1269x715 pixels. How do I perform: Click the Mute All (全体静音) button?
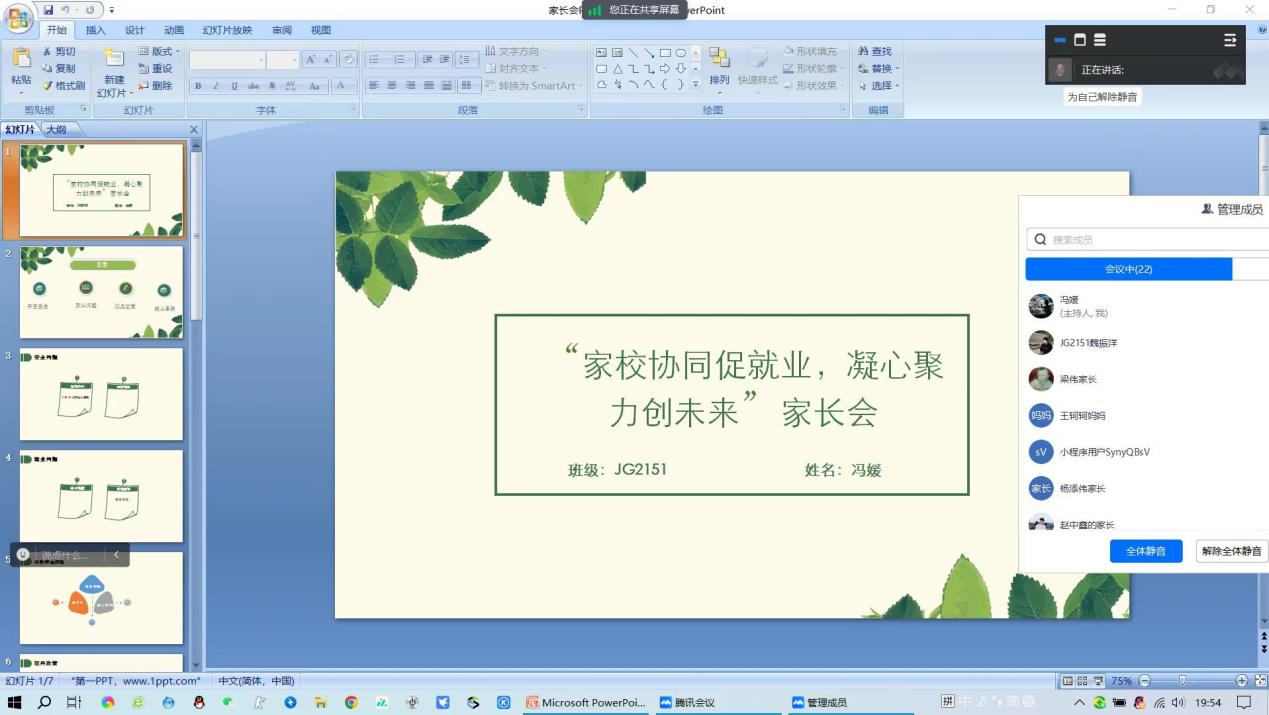[x=1145, y=551]
